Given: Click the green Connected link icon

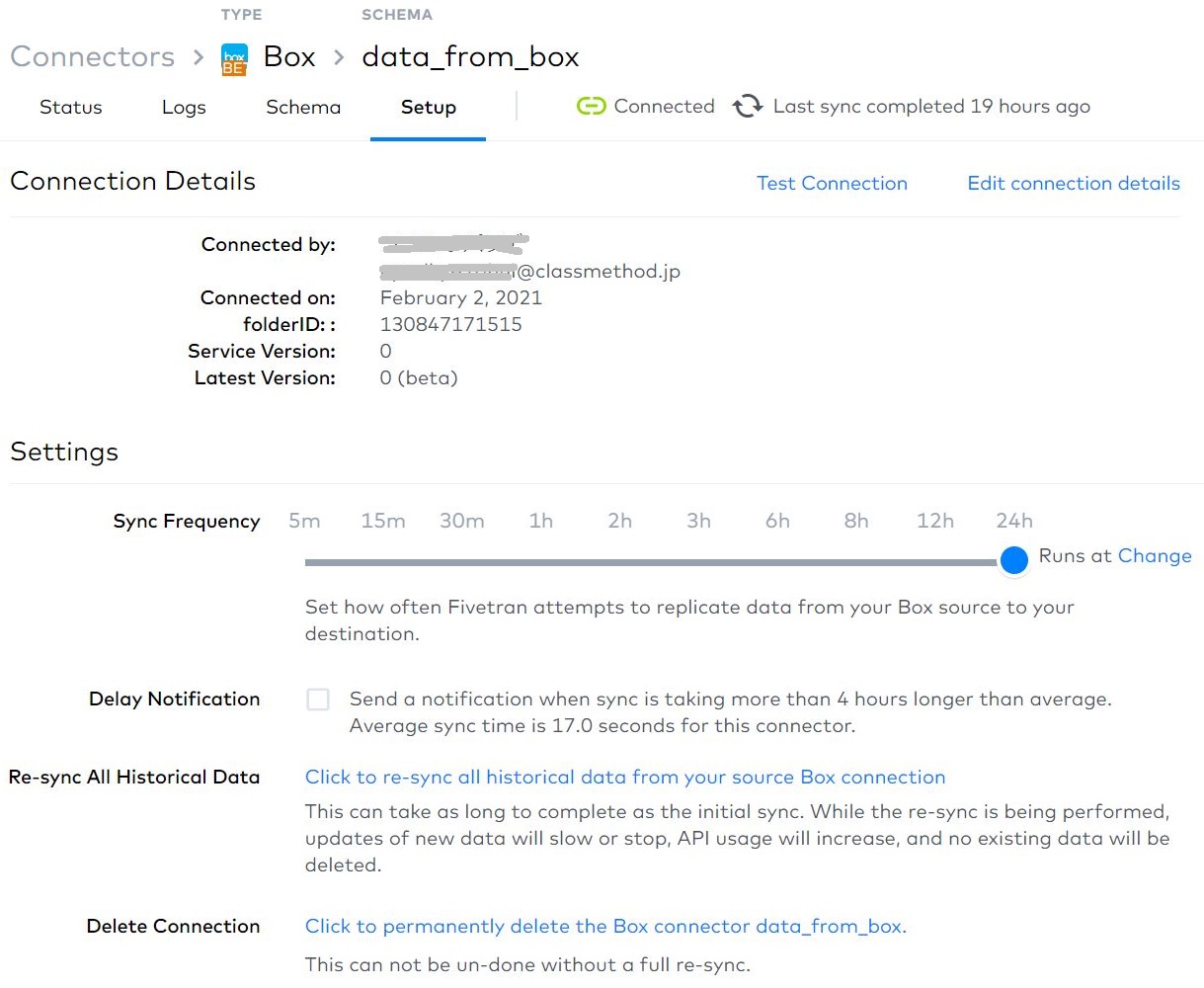Looking at the screenshot, I should [x=591, y=107].
